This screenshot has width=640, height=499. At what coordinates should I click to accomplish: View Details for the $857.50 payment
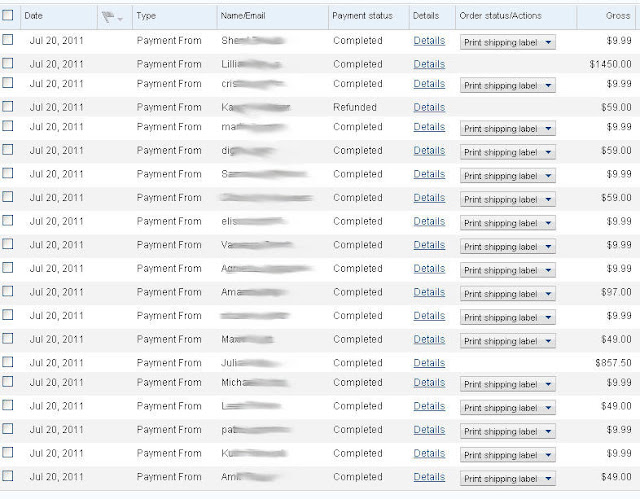429,363
